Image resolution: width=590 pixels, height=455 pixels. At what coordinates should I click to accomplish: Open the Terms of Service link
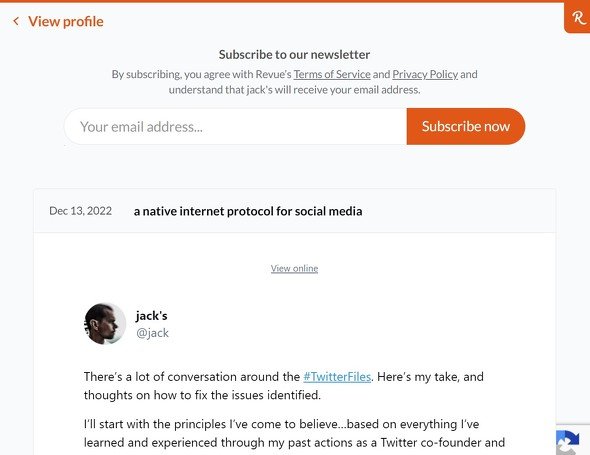pos(332,74)
